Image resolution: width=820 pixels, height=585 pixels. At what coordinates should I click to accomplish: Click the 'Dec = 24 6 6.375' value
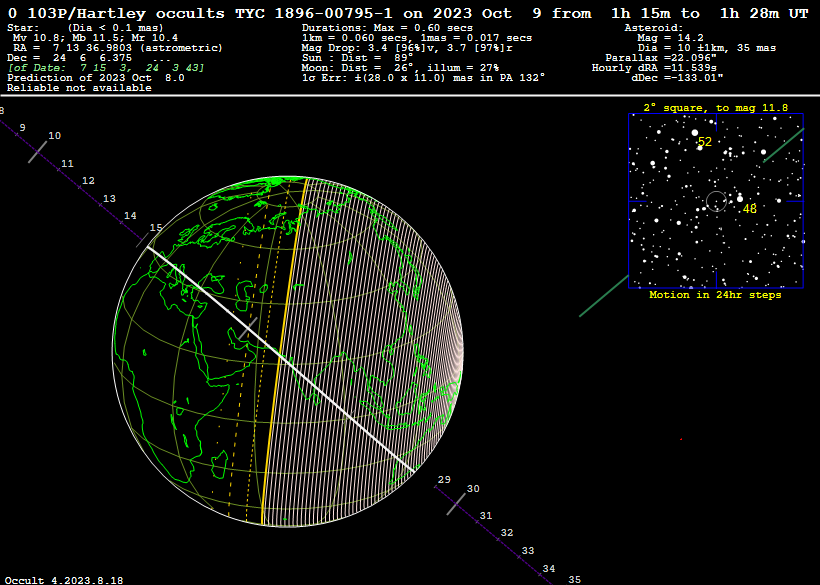[x=70, y=58]
